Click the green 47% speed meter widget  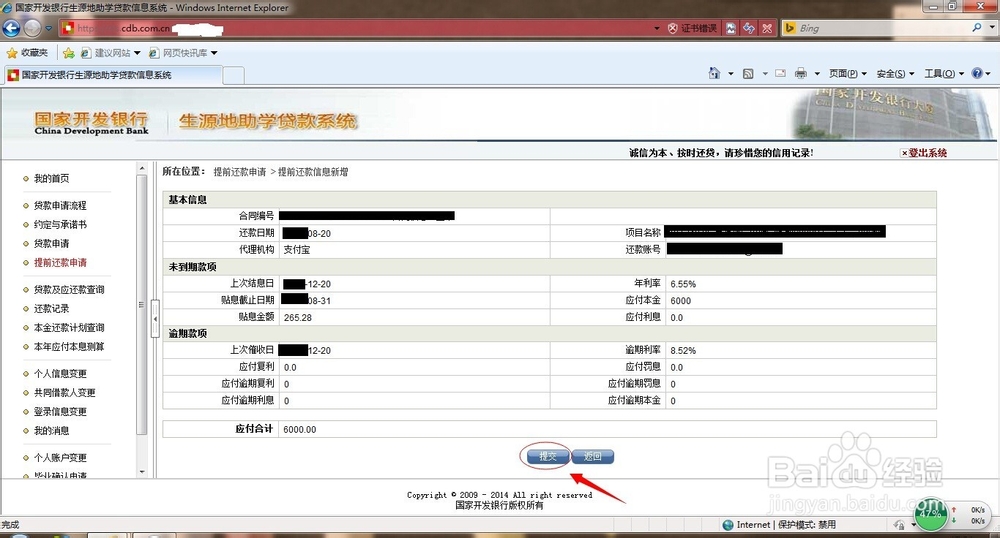931,514
